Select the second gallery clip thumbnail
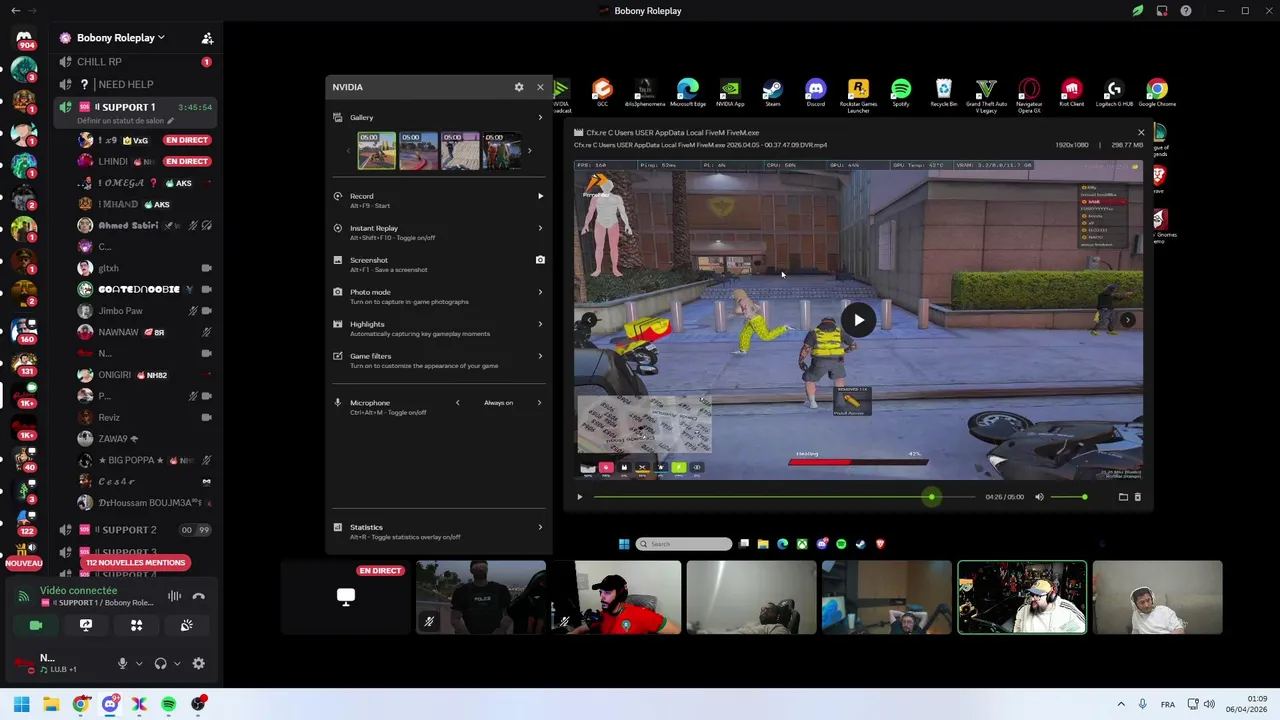This screenshot has width=1280, height=720. click(419, 151)
